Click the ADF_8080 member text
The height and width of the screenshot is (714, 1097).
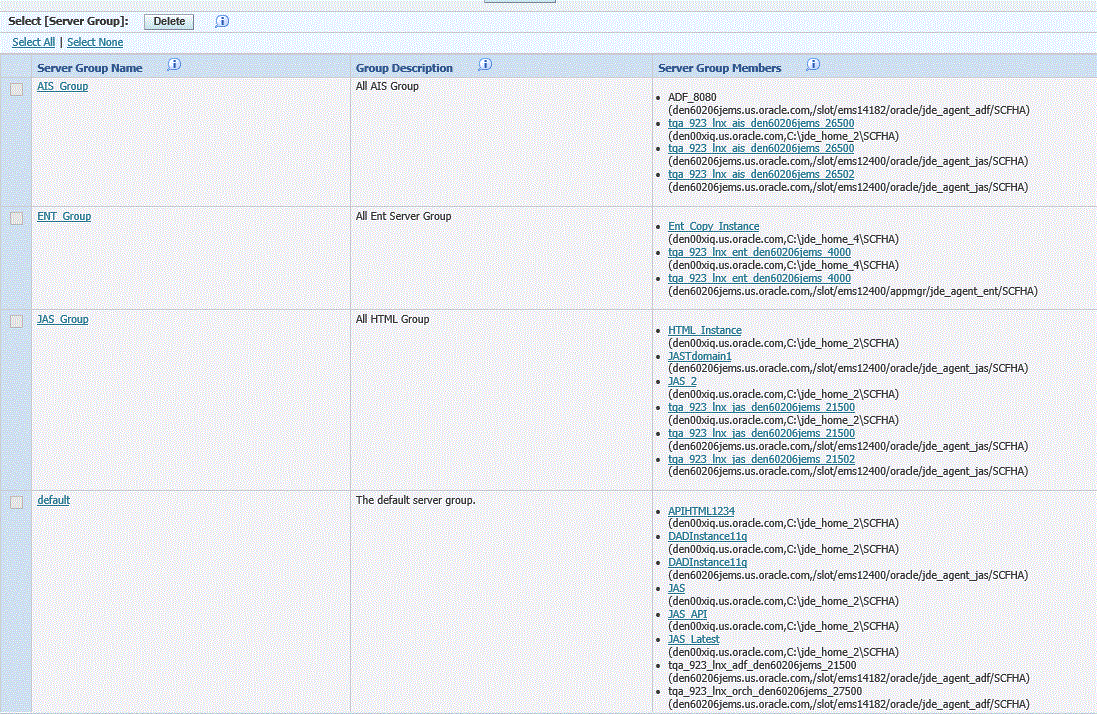[692, 97]
